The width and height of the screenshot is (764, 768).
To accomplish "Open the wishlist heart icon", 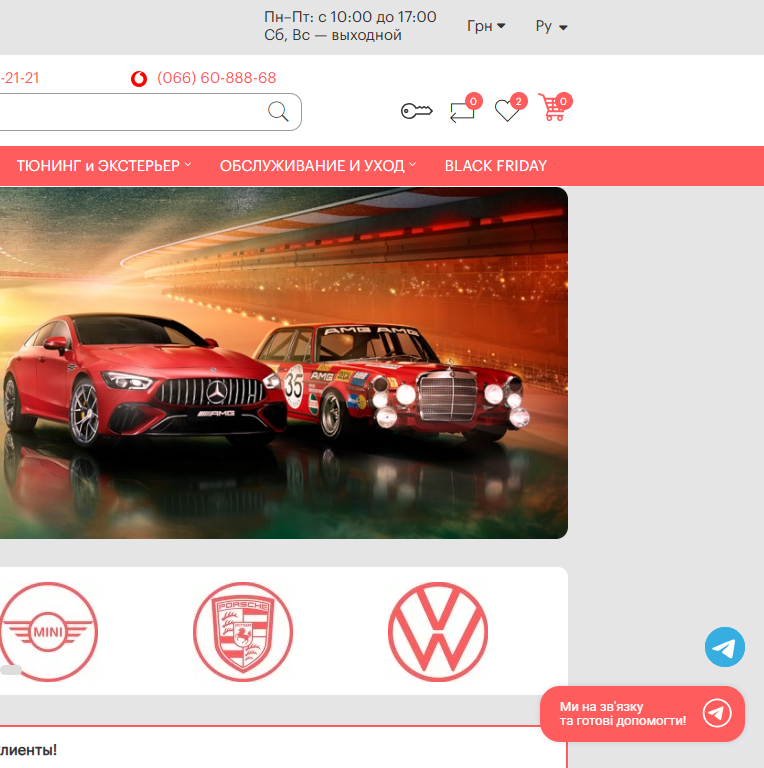I will click(508, 110).
